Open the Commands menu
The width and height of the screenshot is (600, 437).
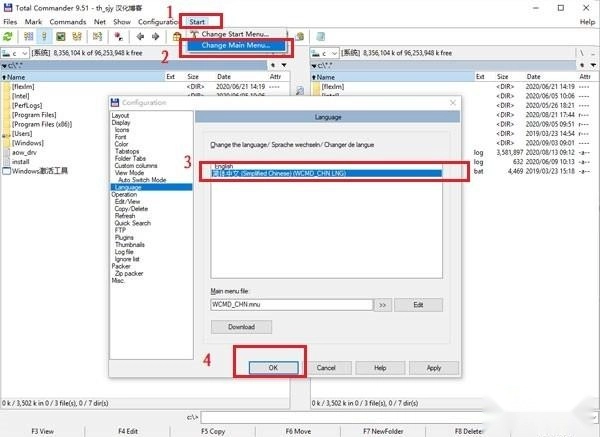pyautogui.click(x=68, y=21)
